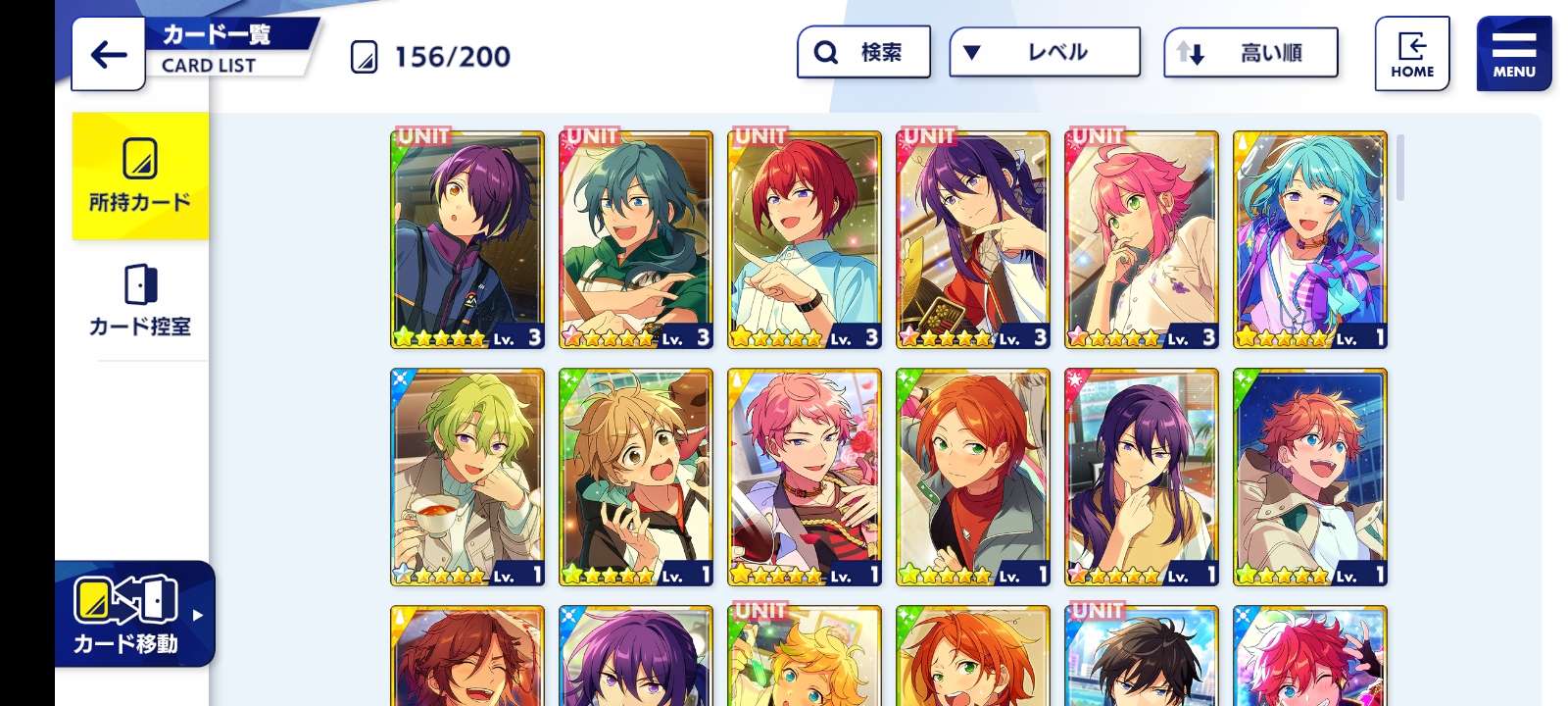
Task: Toggle the 高い順 sort order
Action: coord(1250,52)
